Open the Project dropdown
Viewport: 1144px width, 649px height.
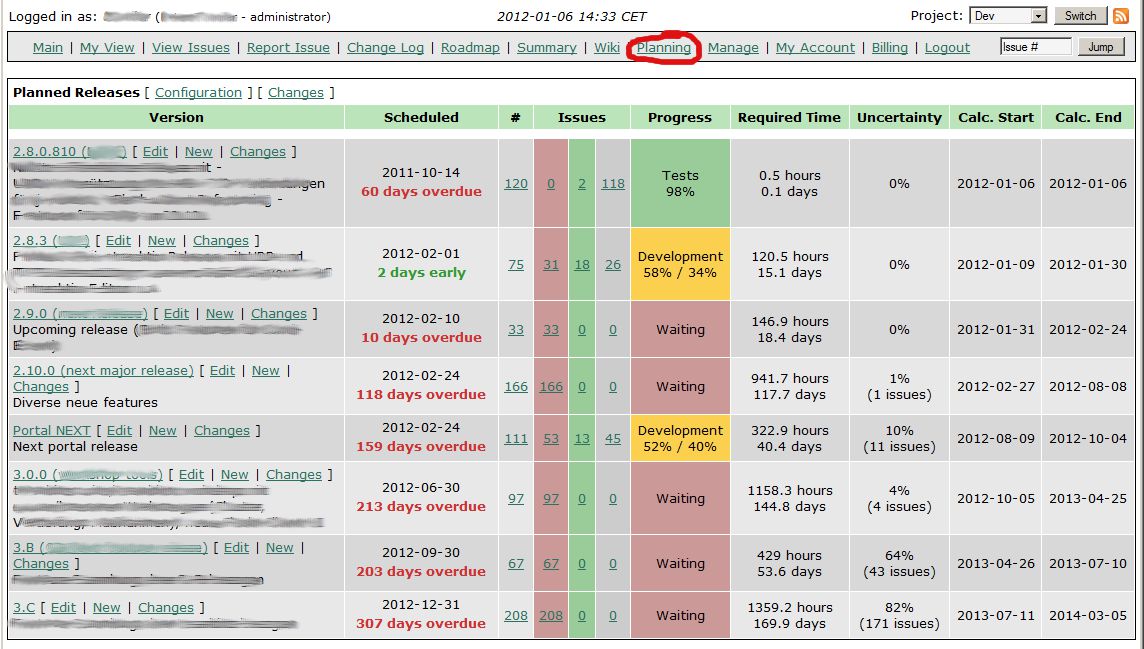click(1008, 16)
